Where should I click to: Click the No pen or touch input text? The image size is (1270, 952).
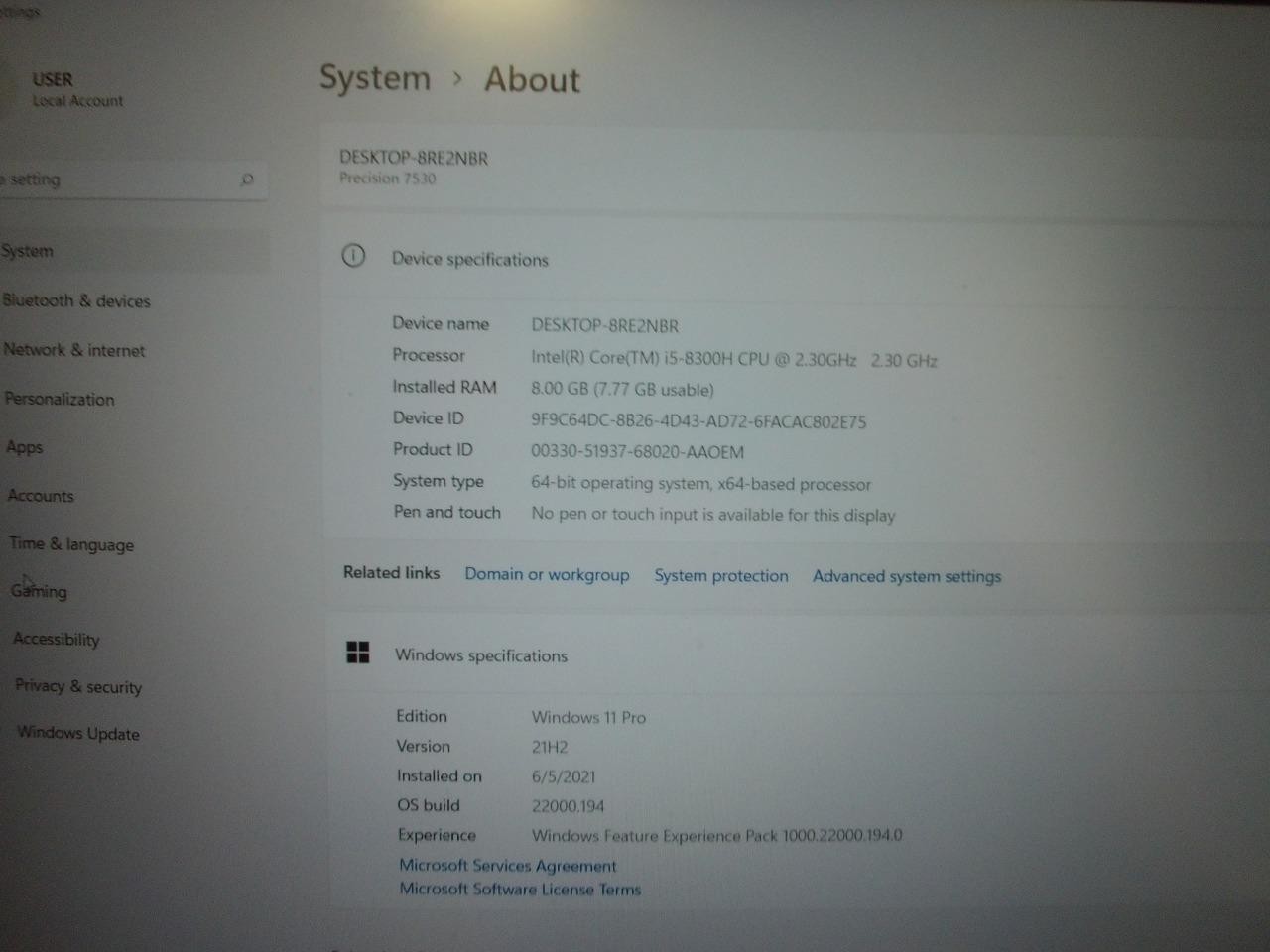(x=713, y=515)
